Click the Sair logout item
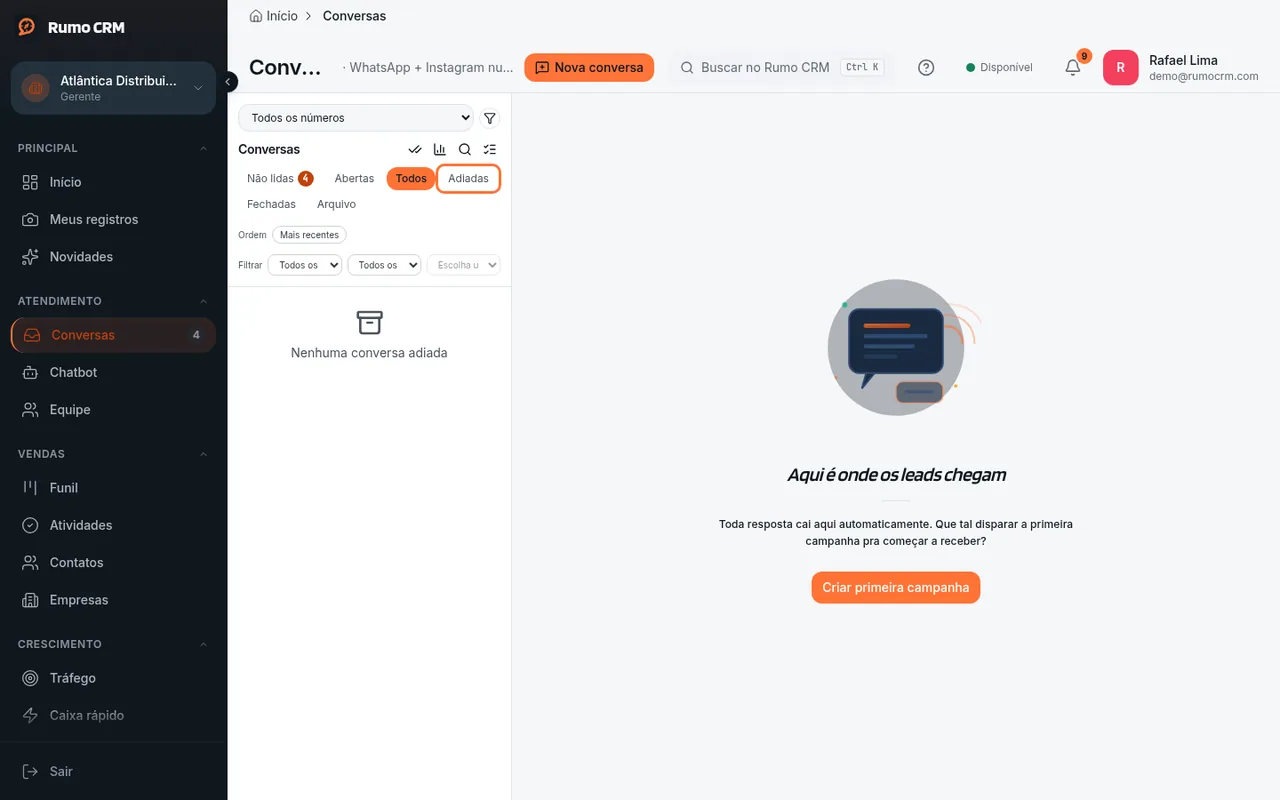1280x800 pixels. 113,771
